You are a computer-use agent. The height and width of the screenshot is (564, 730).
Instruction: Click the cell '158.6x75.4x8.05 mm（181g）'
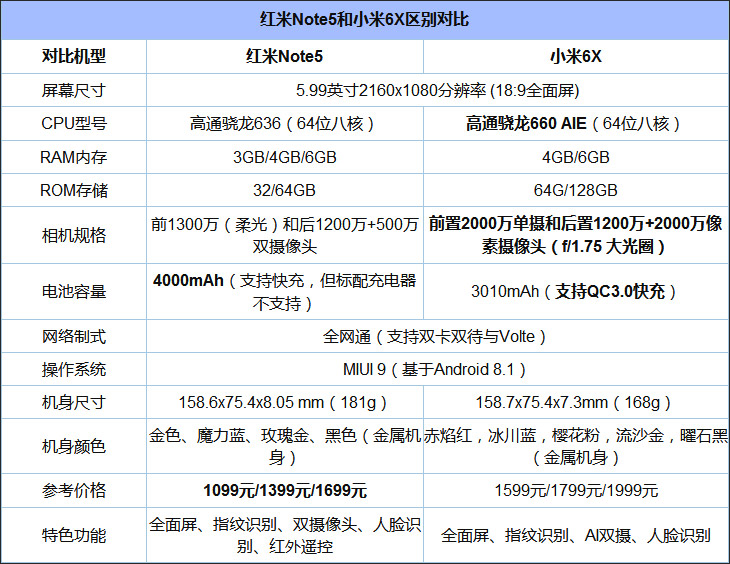pyautogui.click(x=284, y=402)
